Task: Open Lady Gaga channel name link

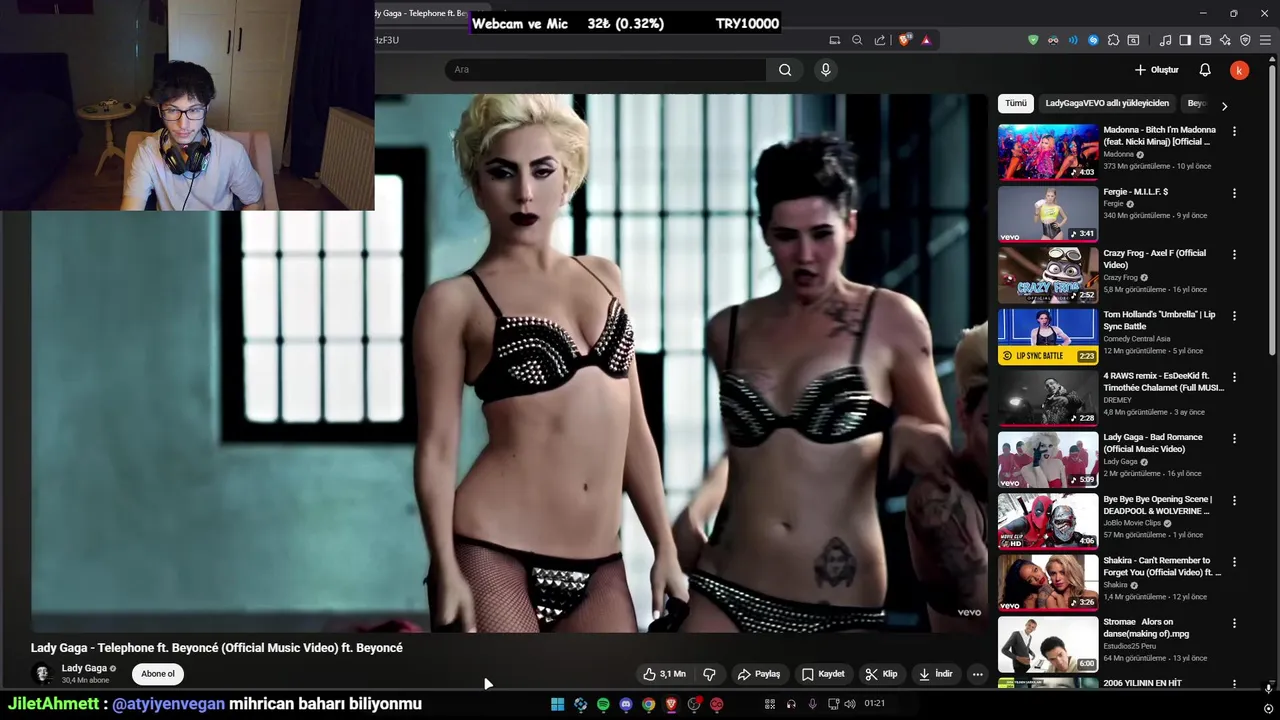Action: 84,668
